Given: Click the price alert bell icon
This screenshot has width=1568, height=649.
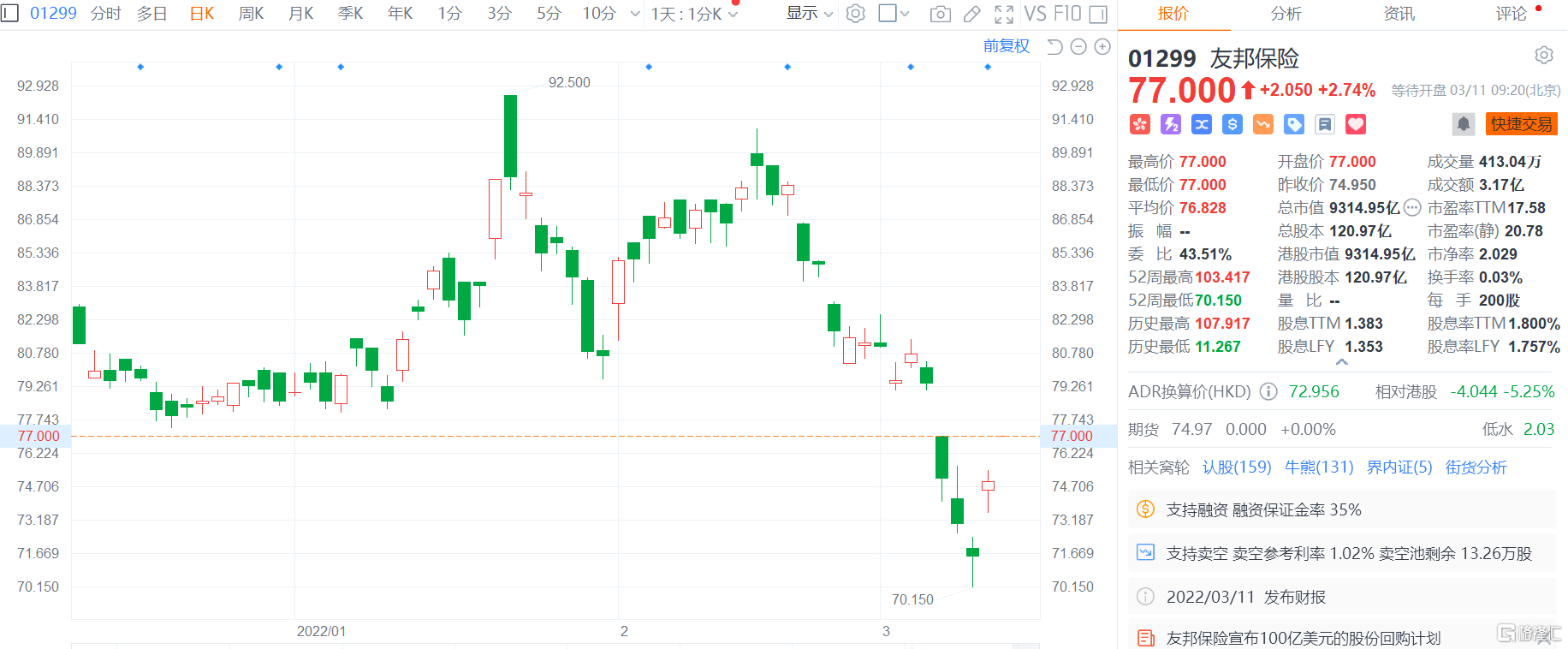Looking at the screenshot, I should pos(1464,124).
